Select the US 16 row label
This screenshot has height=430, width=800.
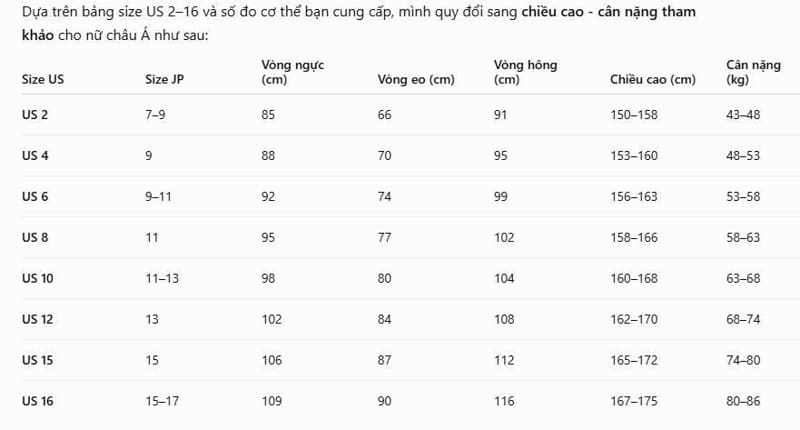point(37,401)
